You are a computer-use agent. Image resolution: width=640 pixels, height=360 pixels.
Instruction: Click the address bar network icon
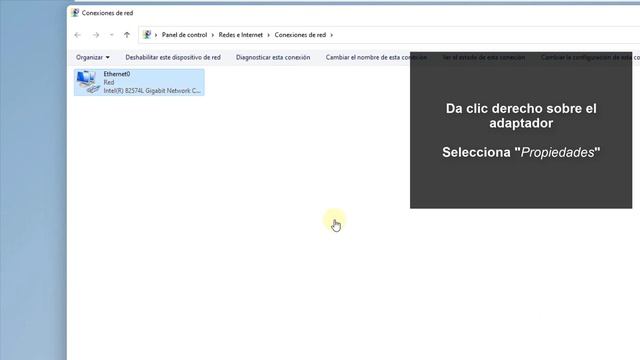pos(147,35)
